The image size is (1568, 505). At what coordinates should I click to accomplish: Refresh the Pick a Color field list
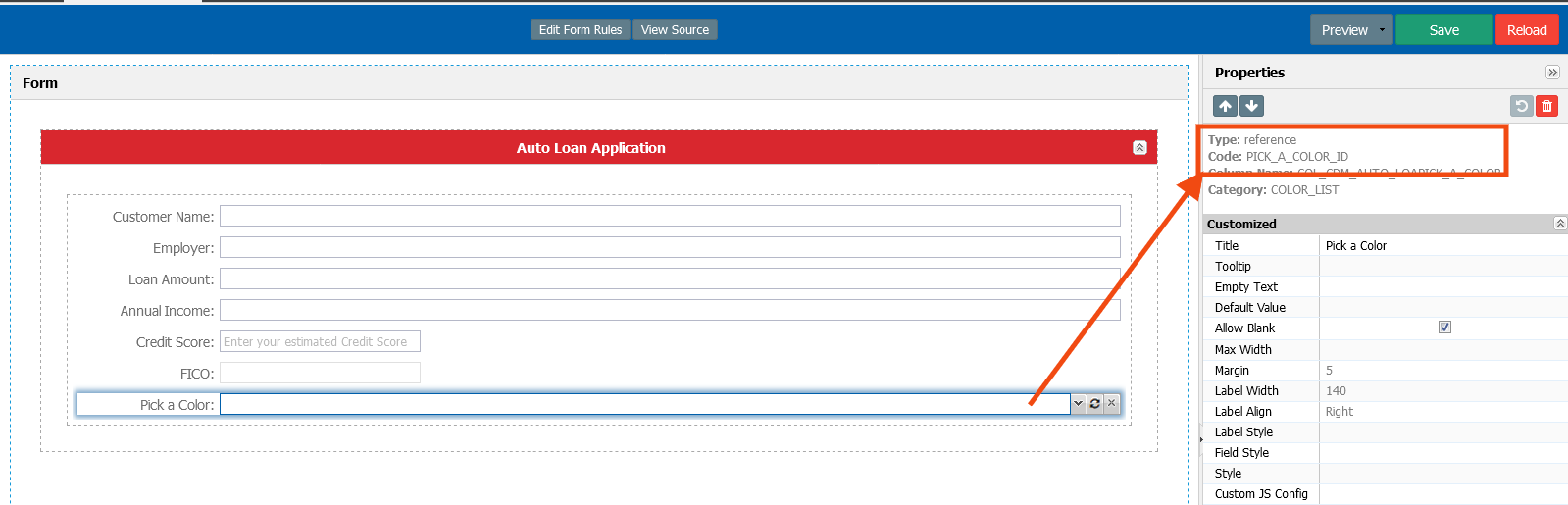tap(1095, 404)
